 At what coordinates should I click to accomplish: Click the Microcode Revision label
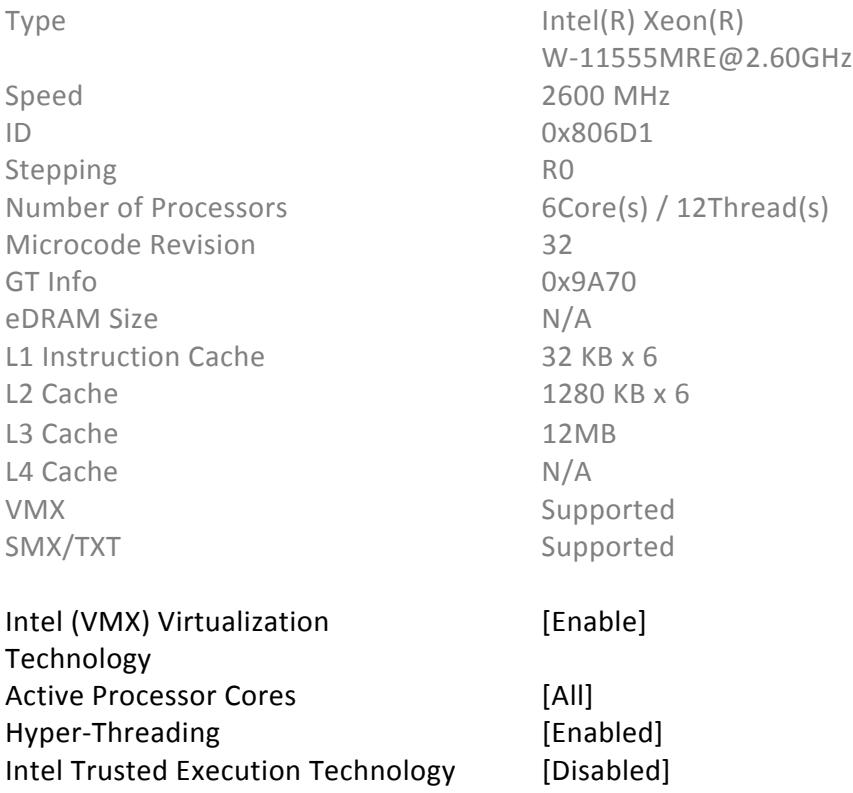point(131,245)
